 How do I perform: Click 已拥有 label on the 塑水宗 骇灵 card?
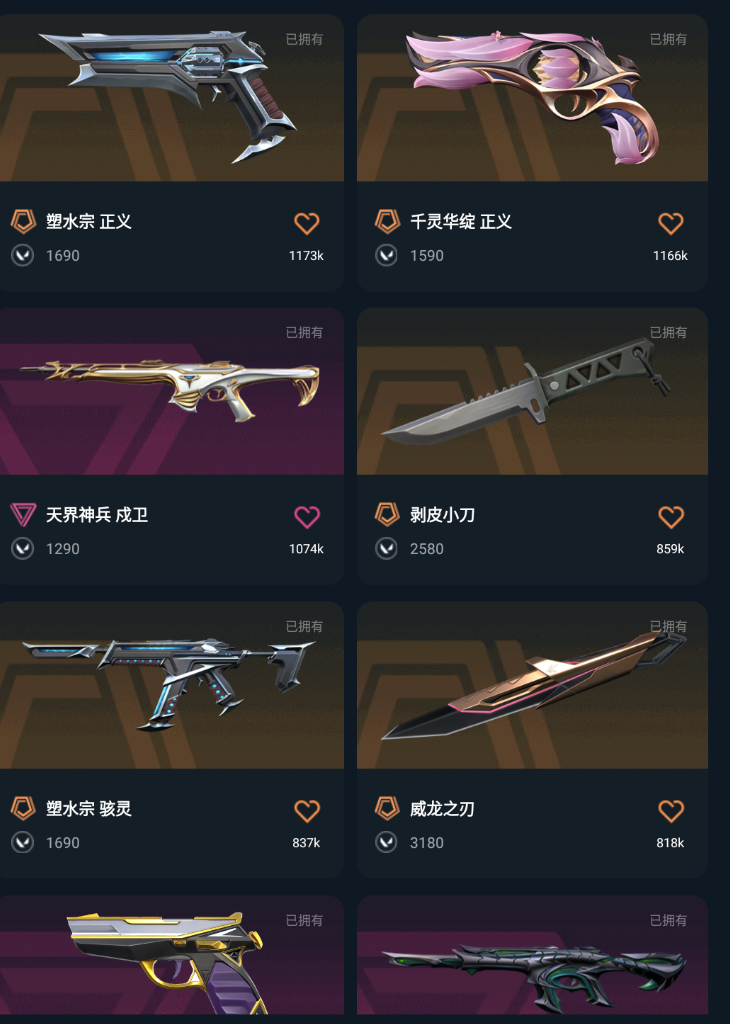(304, 626)
